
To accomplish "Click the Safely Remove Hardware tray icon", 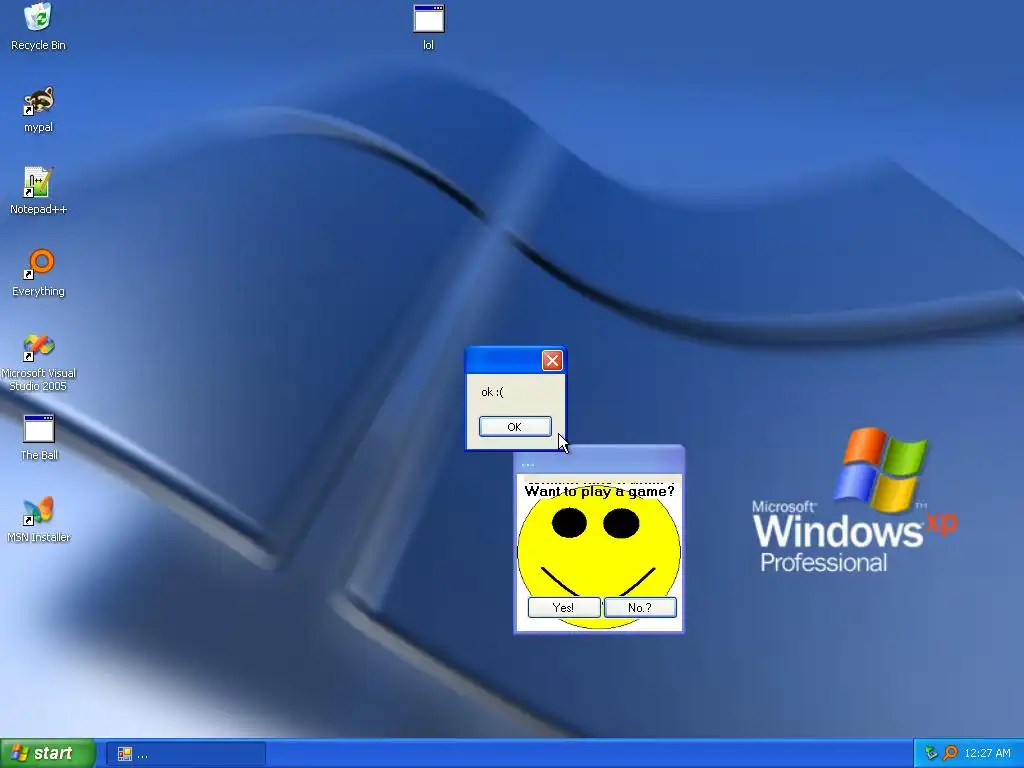I will (931, 753).
